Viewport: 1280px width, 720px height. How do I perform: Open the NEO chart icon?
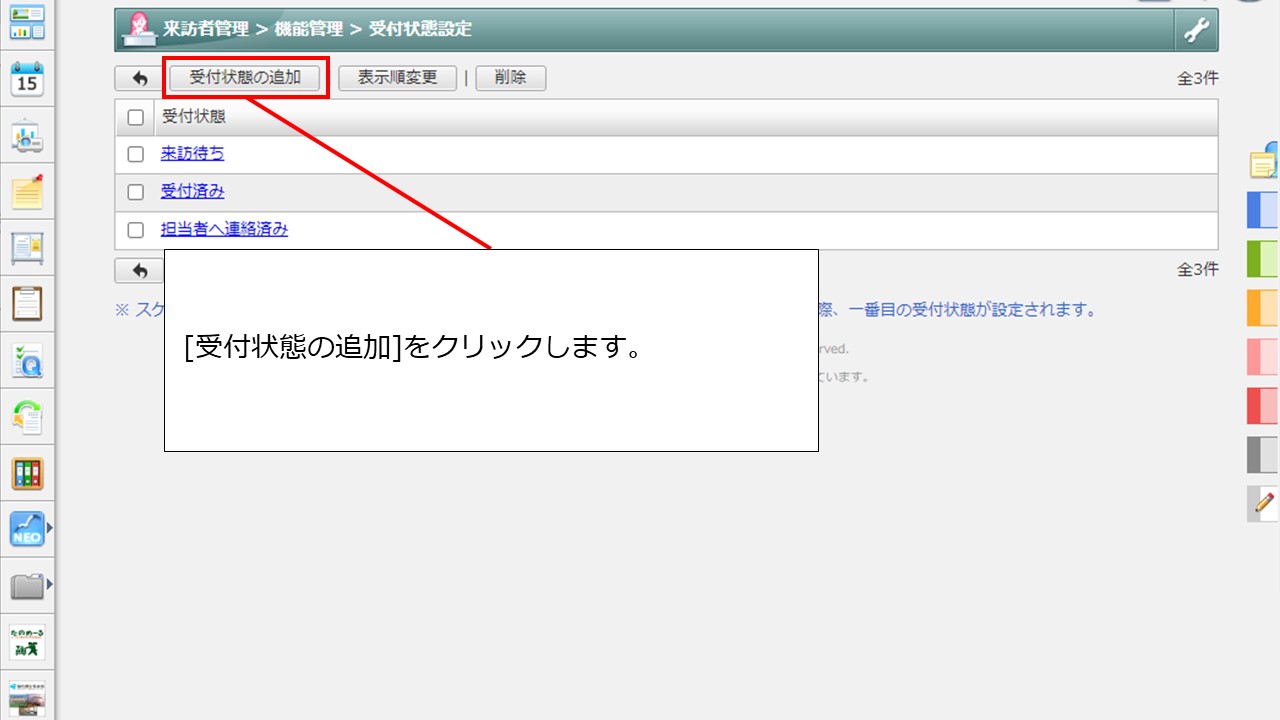[x=26, y=528]
